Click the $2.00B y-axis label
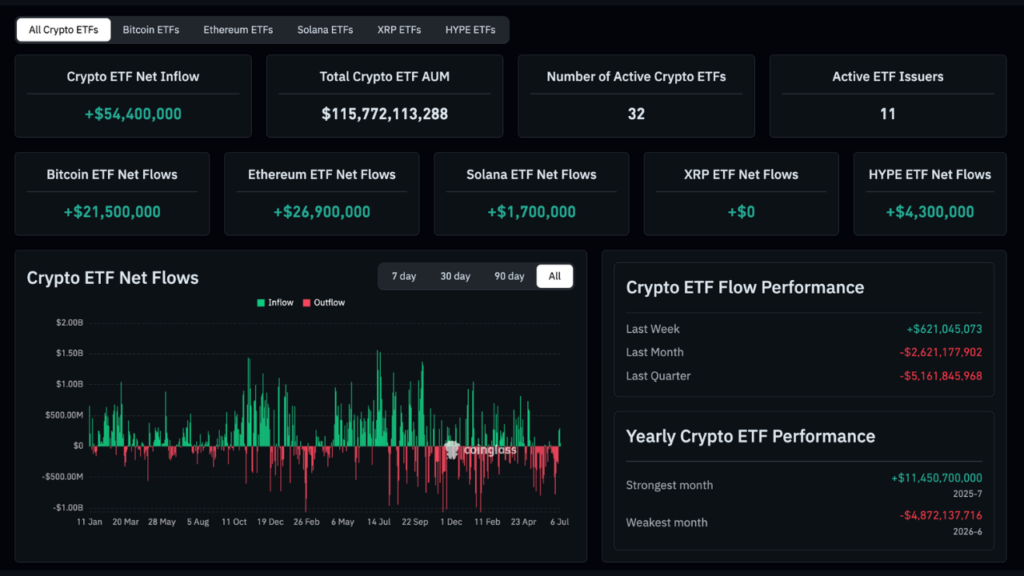1024x576 pixels. pos(70,323)
